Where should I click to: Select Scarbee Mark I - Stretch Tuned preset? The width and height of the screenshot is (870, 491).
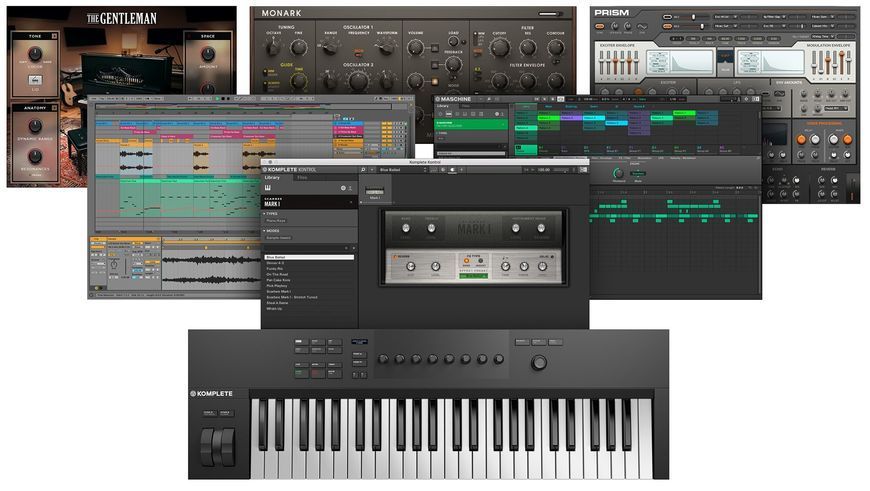pos(292,297)
